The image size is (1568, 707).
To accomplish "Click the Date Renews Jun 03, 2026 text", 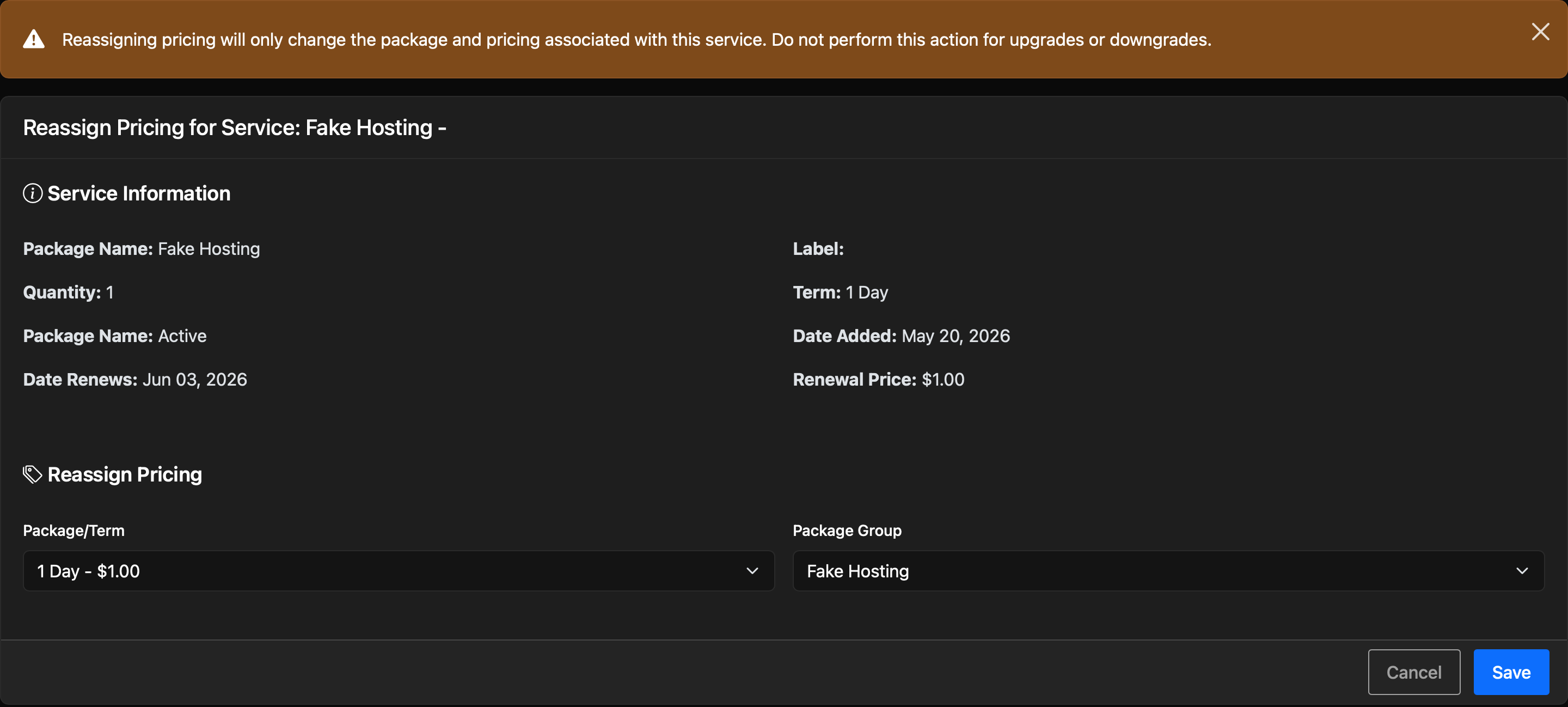I will coord(135,380).
